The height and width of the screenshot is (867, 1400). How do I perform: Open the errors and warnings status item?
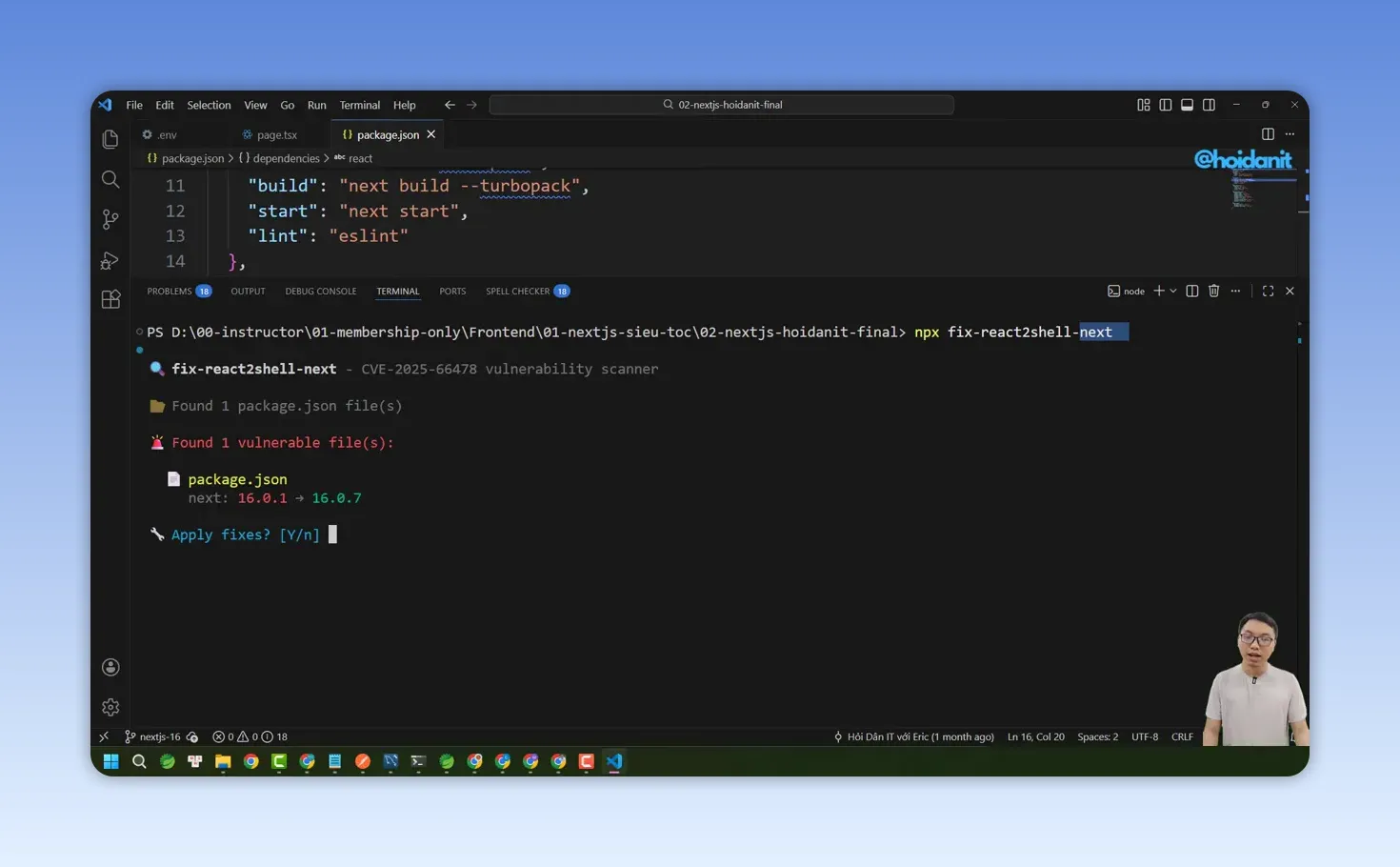[250, 736]
